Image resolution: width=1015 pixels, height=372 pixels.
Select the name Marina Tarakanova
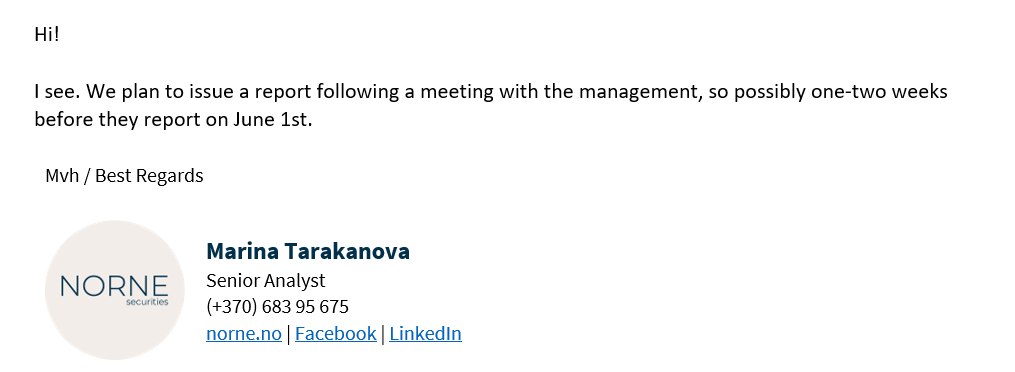307,251
